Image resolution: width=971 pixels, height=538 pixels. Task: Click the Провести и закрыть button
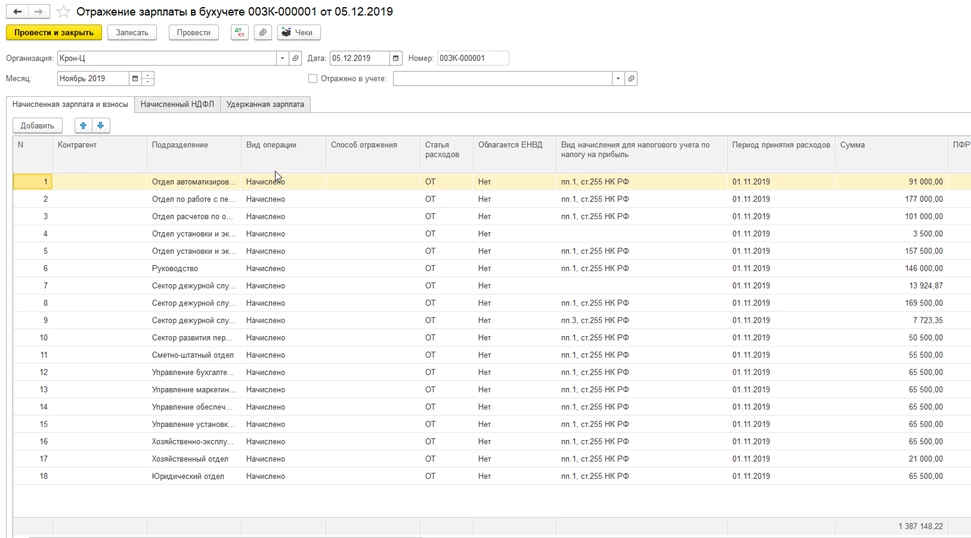pyautogui.click(x=54, y=32)
